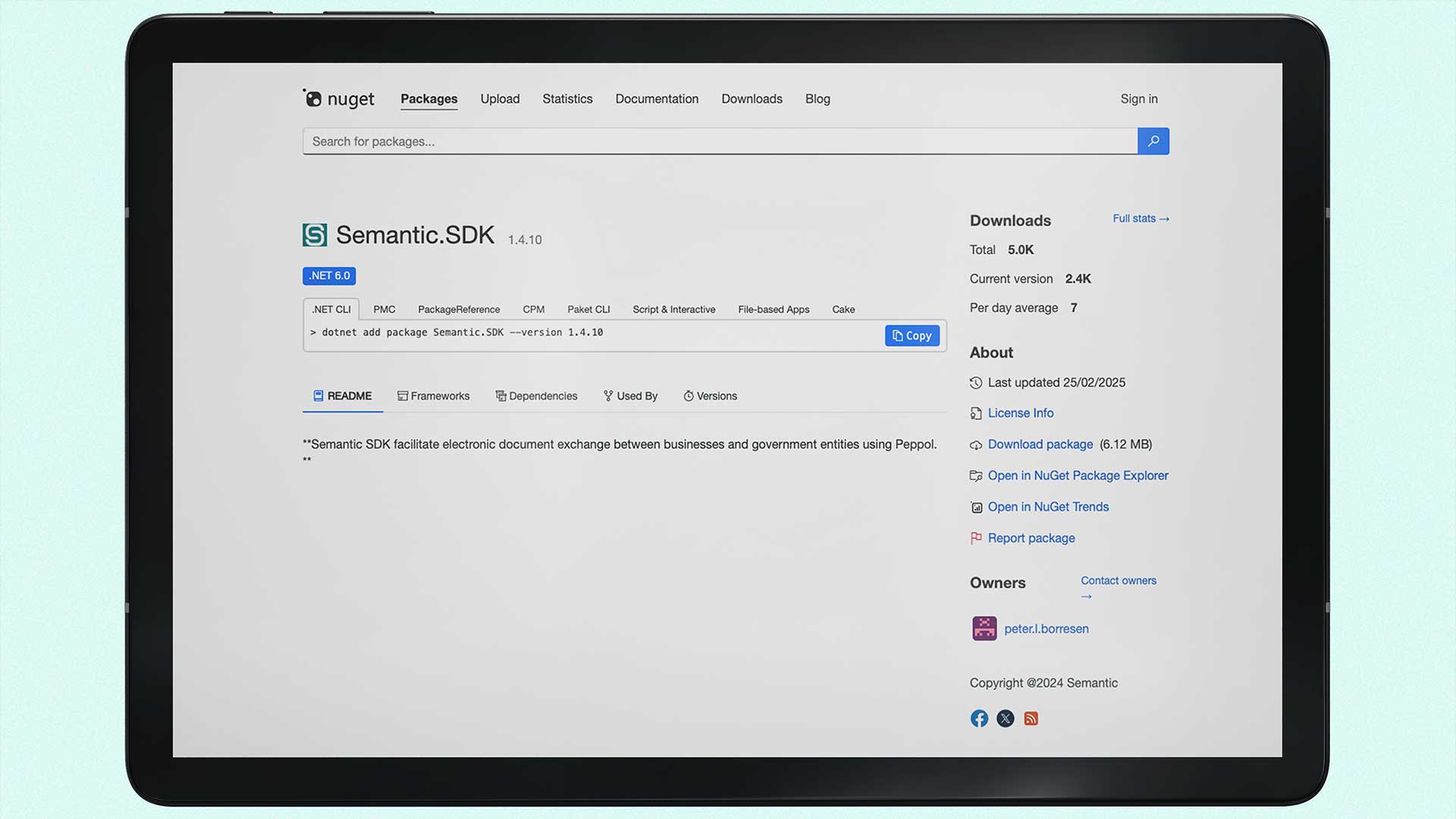Open the Versions tab
This screenshot has width=1456, height=819.
[x=710, y=396]
